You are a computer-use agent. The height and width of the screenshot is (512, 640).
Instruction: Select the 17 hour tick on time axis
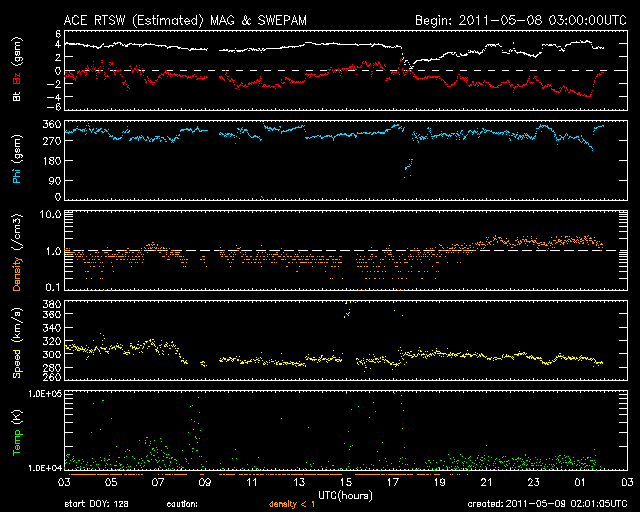coord(393,483)
